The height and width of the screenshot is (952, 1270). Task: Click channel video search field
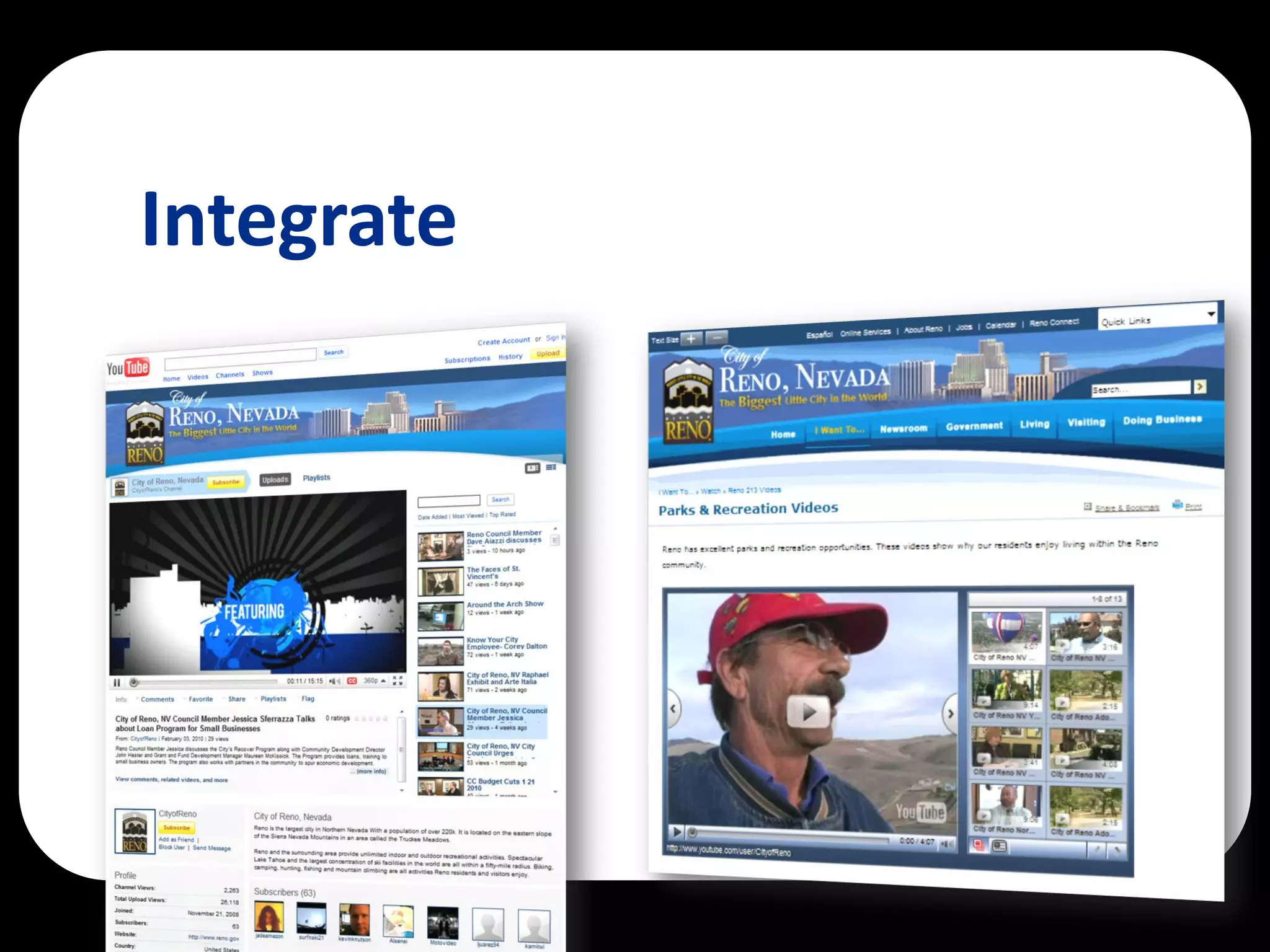tap(449, 501)
